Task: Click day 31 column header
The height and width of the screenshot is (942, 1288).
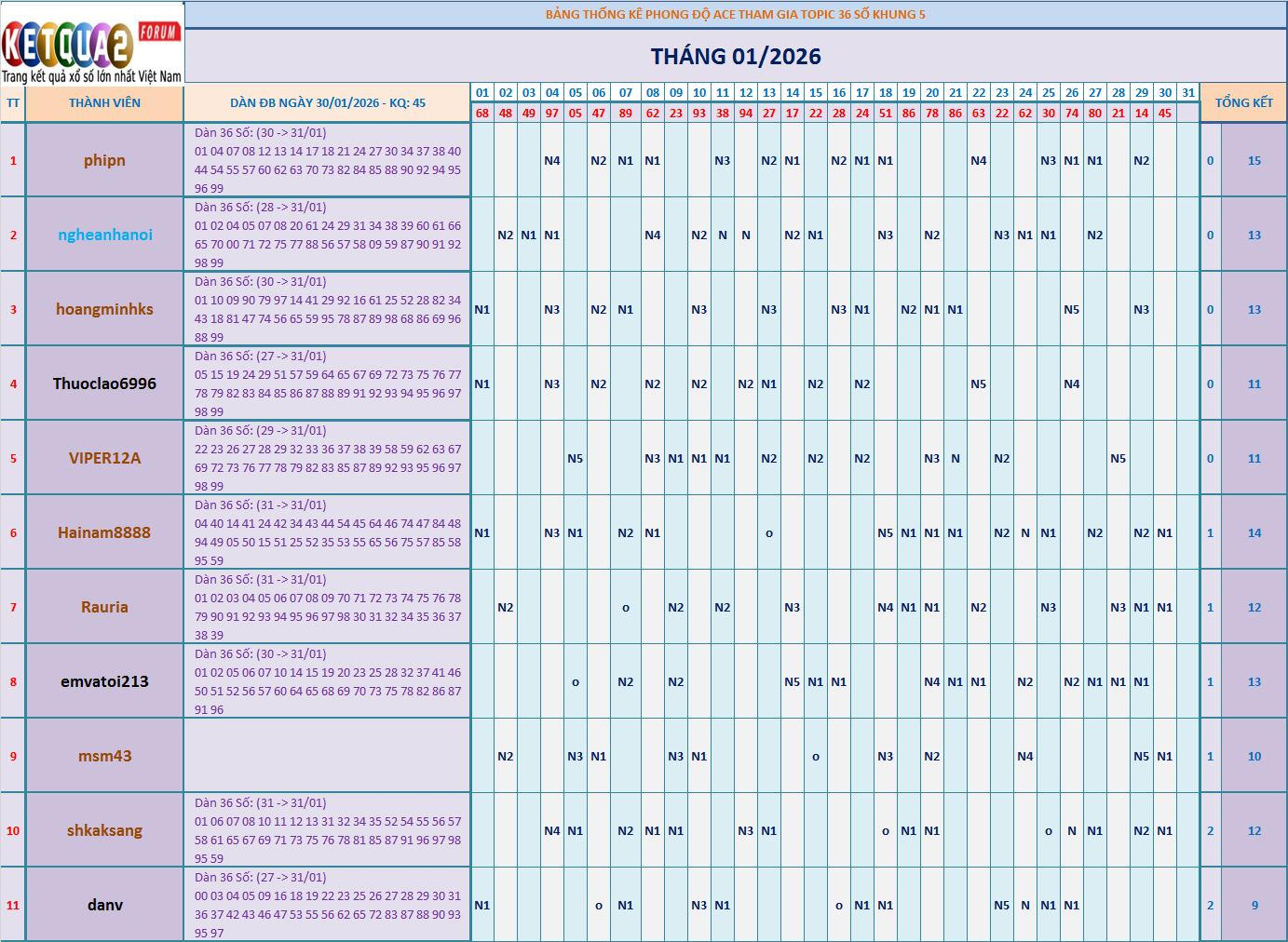Action: coord(1187,93)
